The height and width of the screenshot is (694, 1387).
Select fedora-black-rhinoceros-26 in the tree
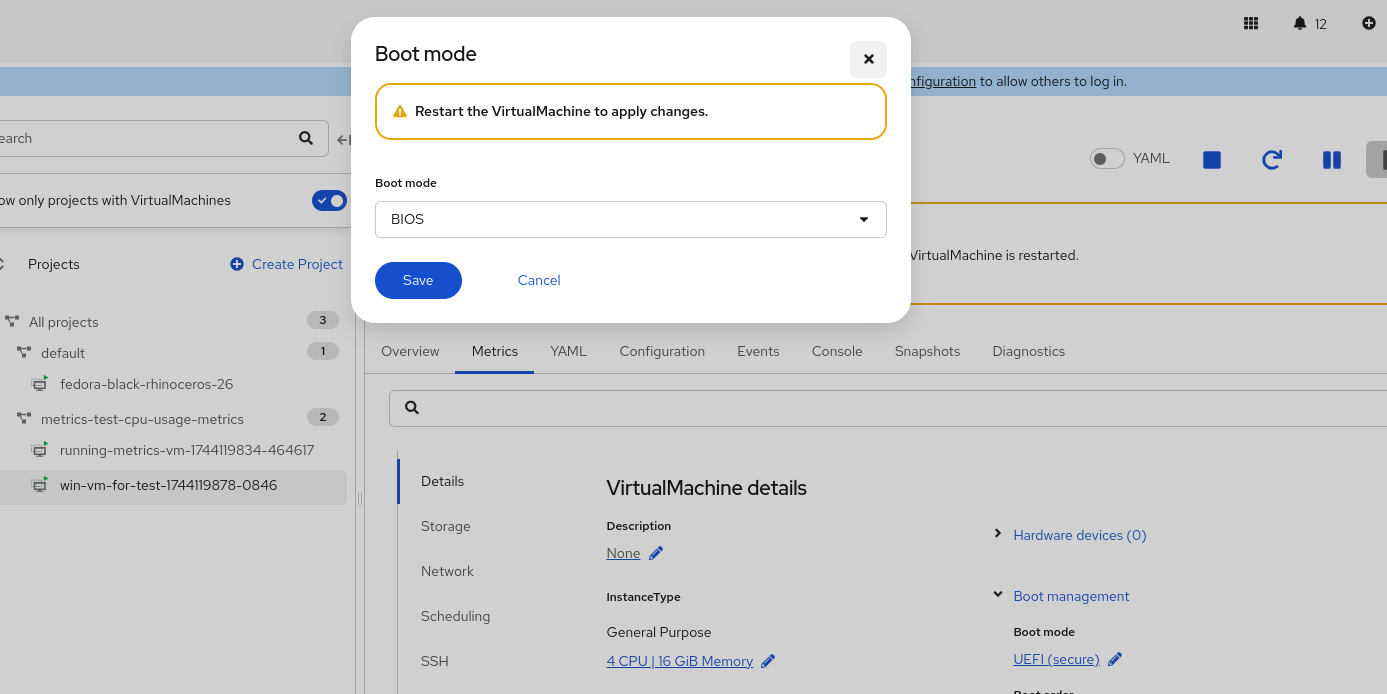(146, 384)
